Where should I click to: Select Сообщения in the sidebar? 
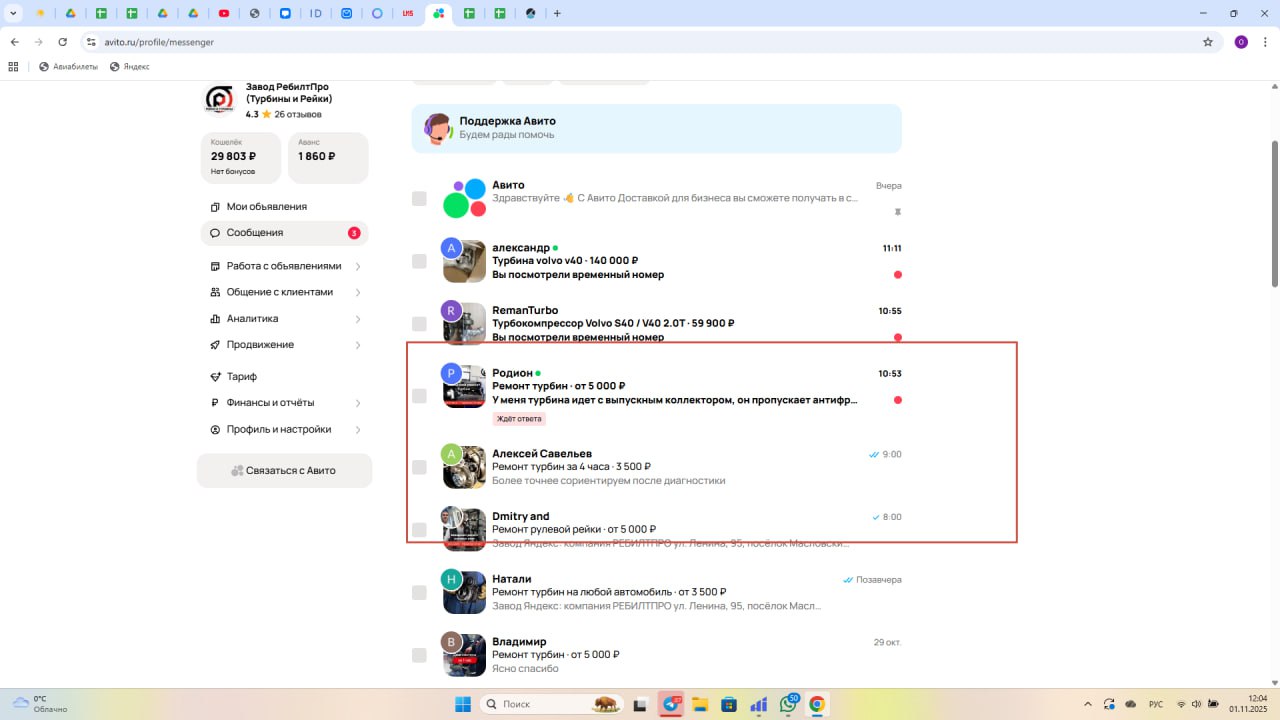285,233
